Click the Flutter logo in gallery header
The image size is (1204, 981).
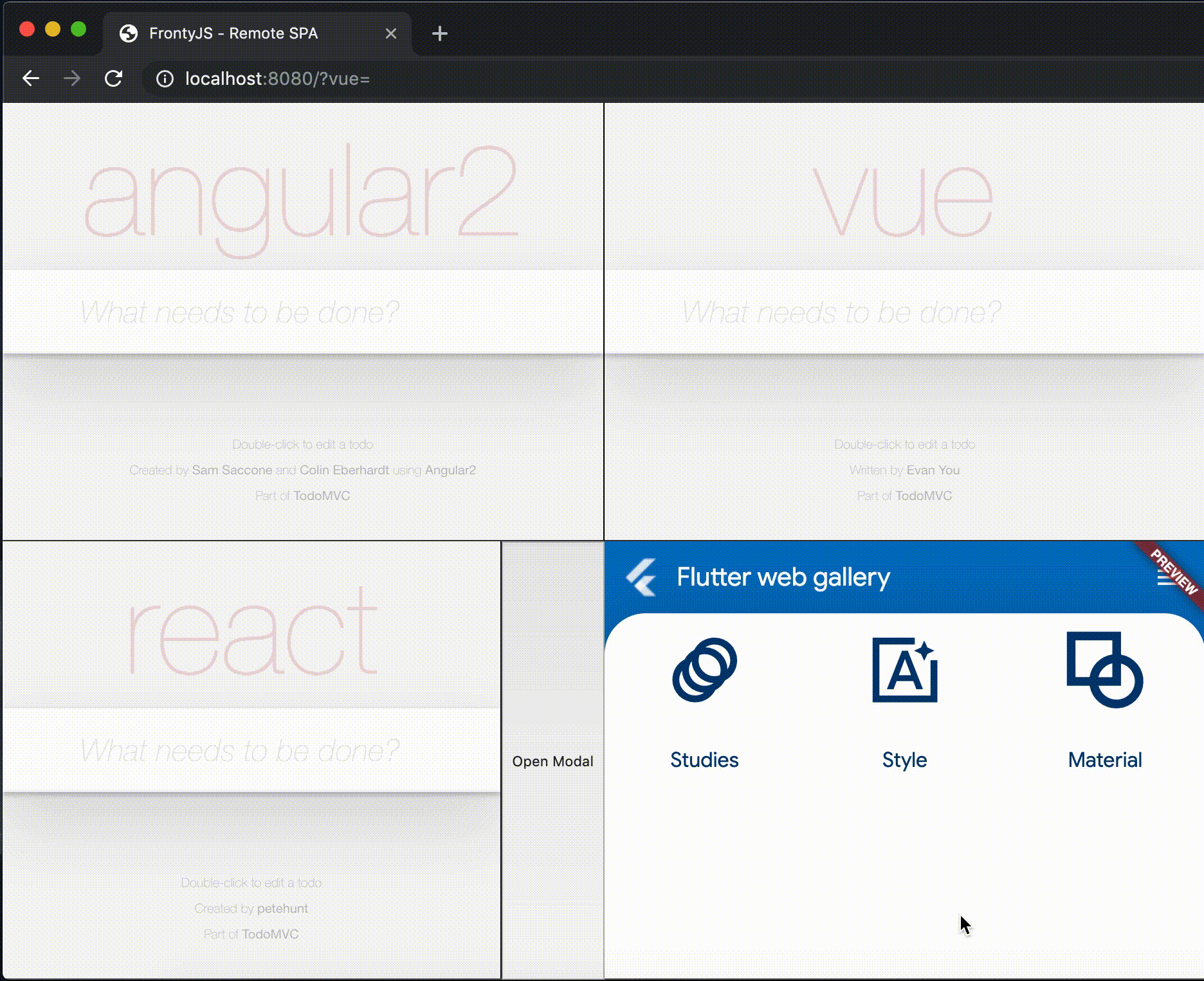point(641,577)
